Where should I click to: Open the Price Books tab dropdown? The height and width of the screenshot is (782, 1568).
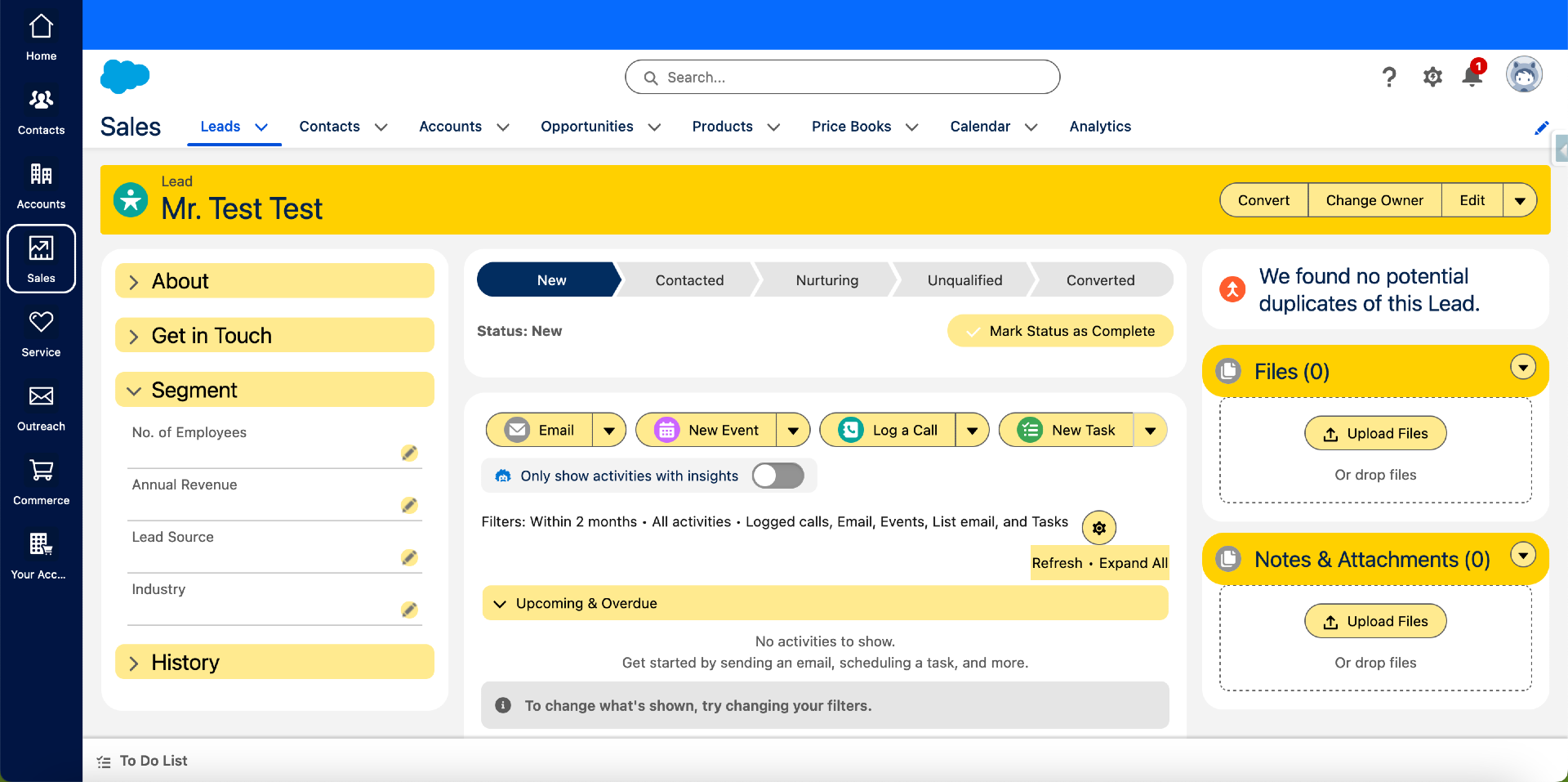(912, 127)
